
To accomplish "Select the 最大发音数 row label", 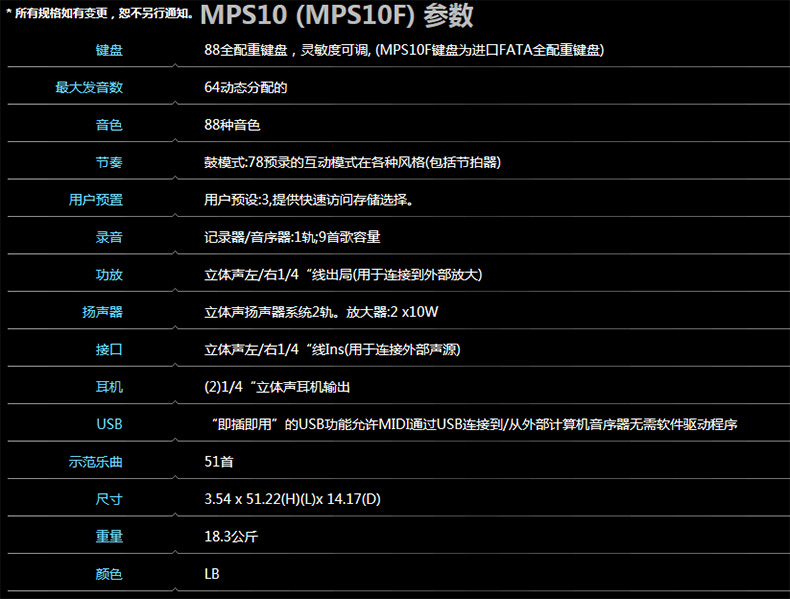I will pos(89,87).
